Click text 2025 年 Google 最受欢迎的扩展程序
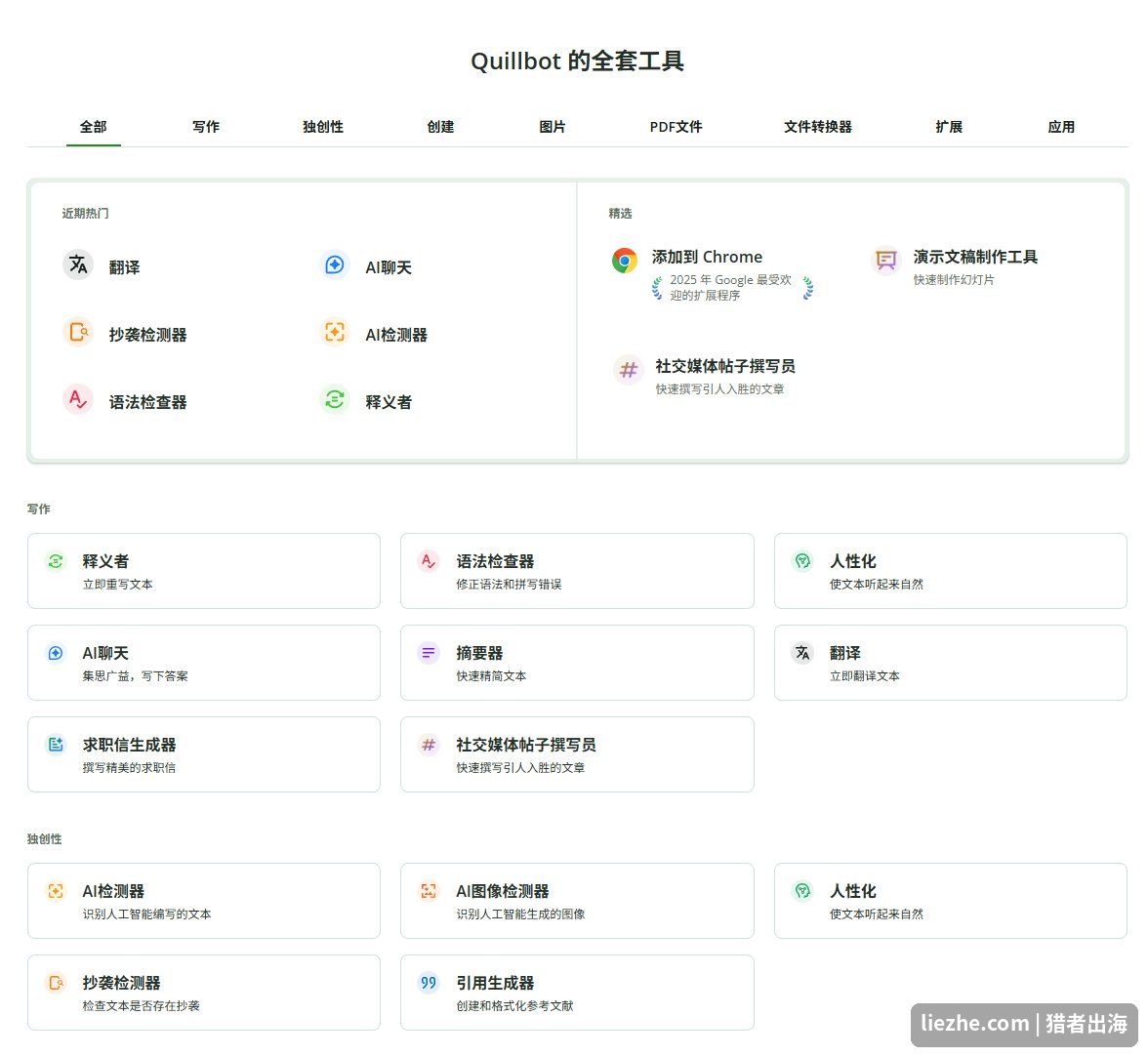The width and height of the screenshot is (1148, 1056). (730, 288)
